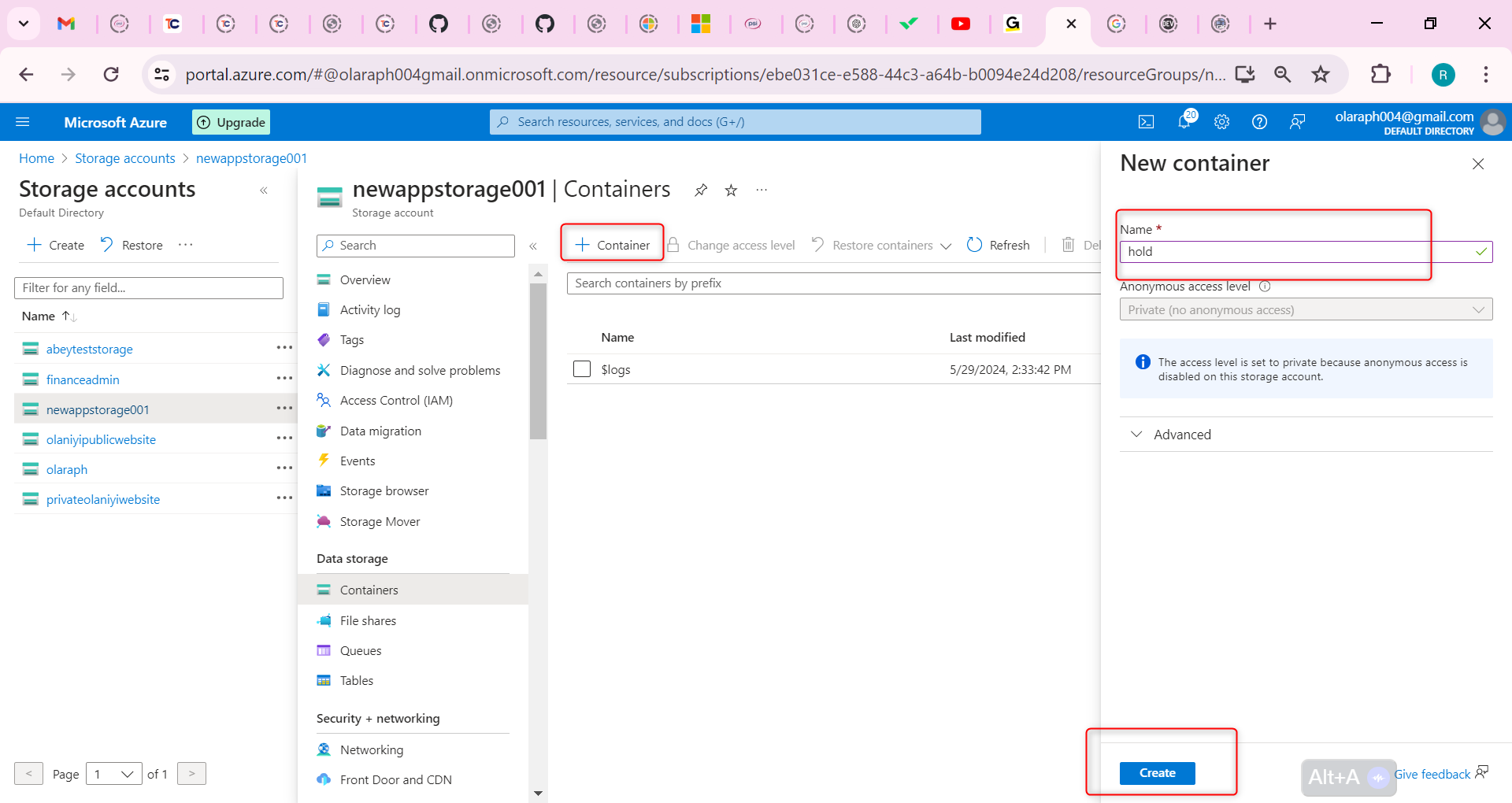Open the feedback icon in top bar
This screenshot has width=1512, height=803.
(x=1297, y=122)
